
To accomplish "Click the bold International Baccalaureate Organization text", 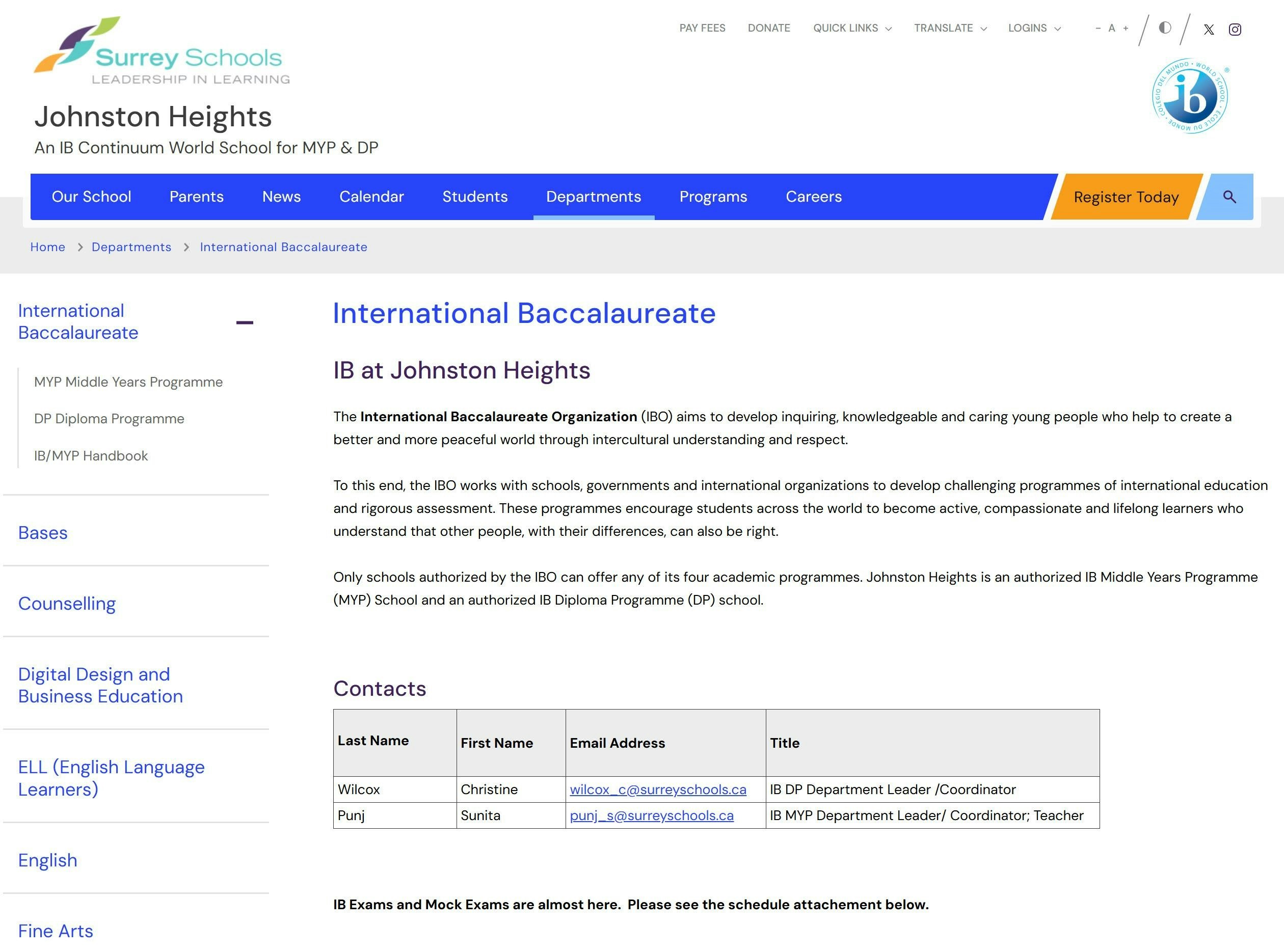I will 498,417.
